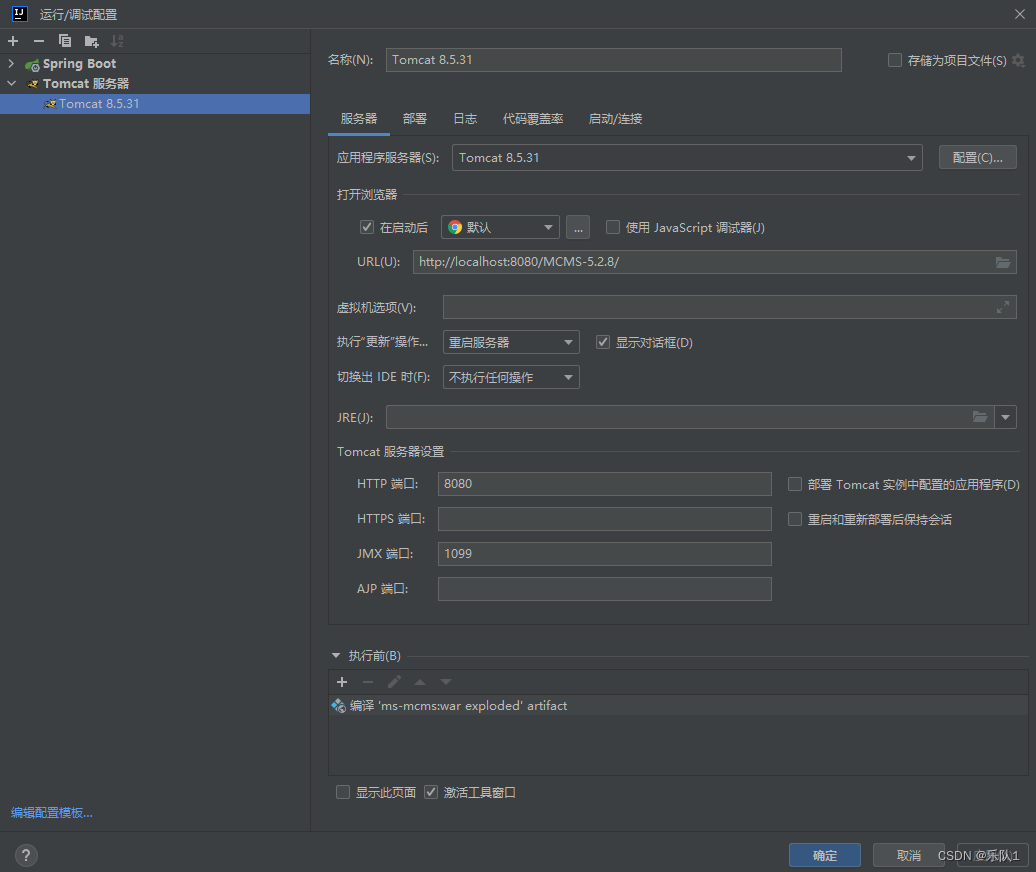Viewport: 1036px width, 872px height.
Task: Click the sort configurations icon in the toolbar
Action: point(117,41)
